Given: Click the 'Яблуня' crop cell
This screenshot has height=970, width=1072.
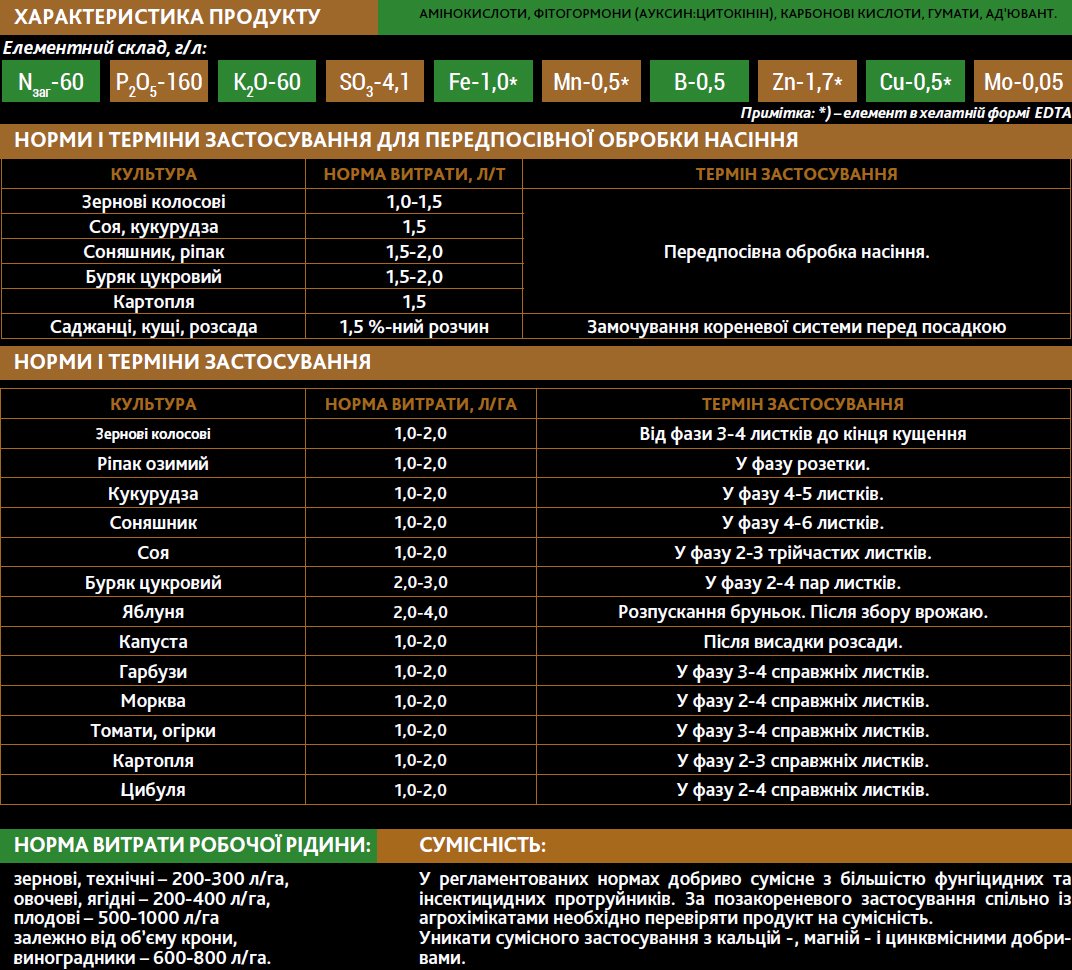Looking at the screenshot, I should (153, 612).
